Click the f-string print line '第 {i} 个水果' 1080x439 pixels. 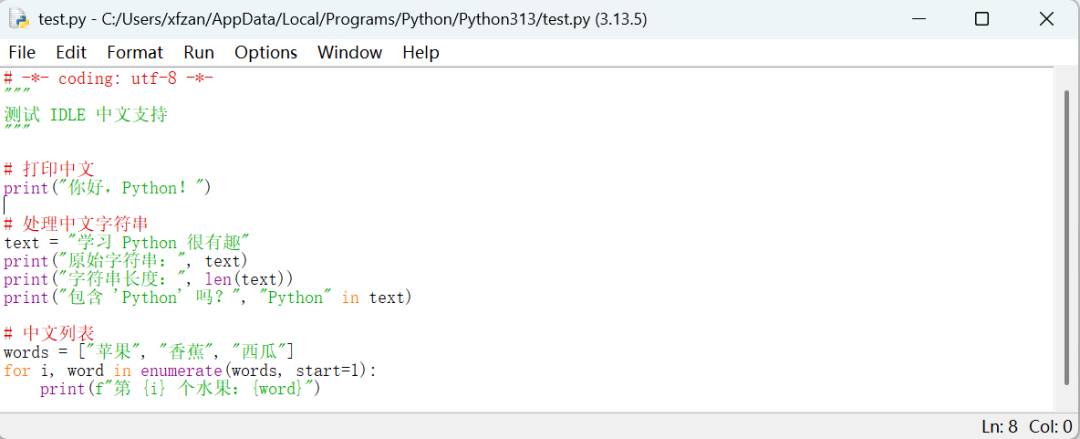(x=180, y=389)
